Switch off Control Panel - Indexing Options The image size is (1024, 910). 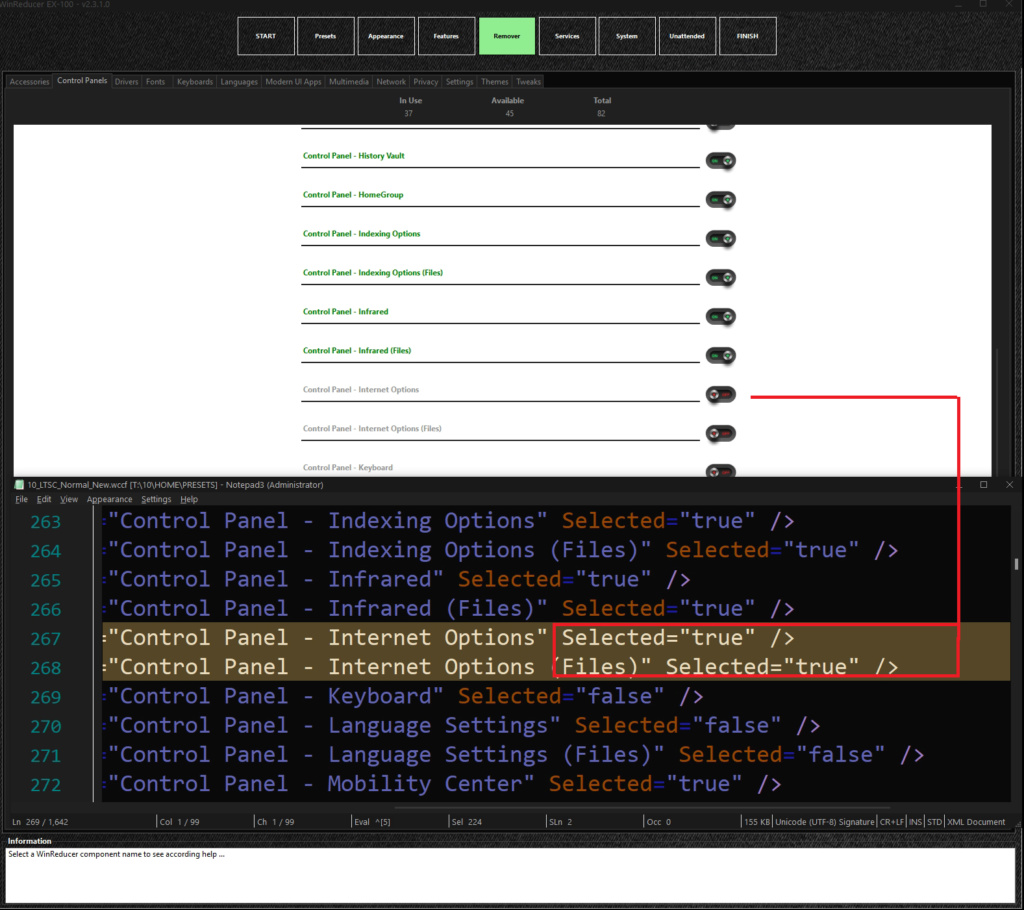click(720, 238)
